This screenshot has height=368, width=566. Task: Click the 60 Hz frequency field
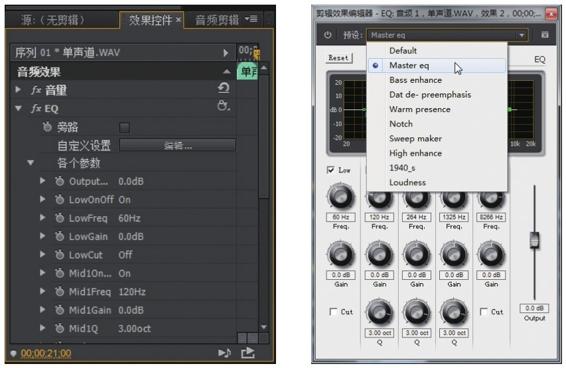341,217
